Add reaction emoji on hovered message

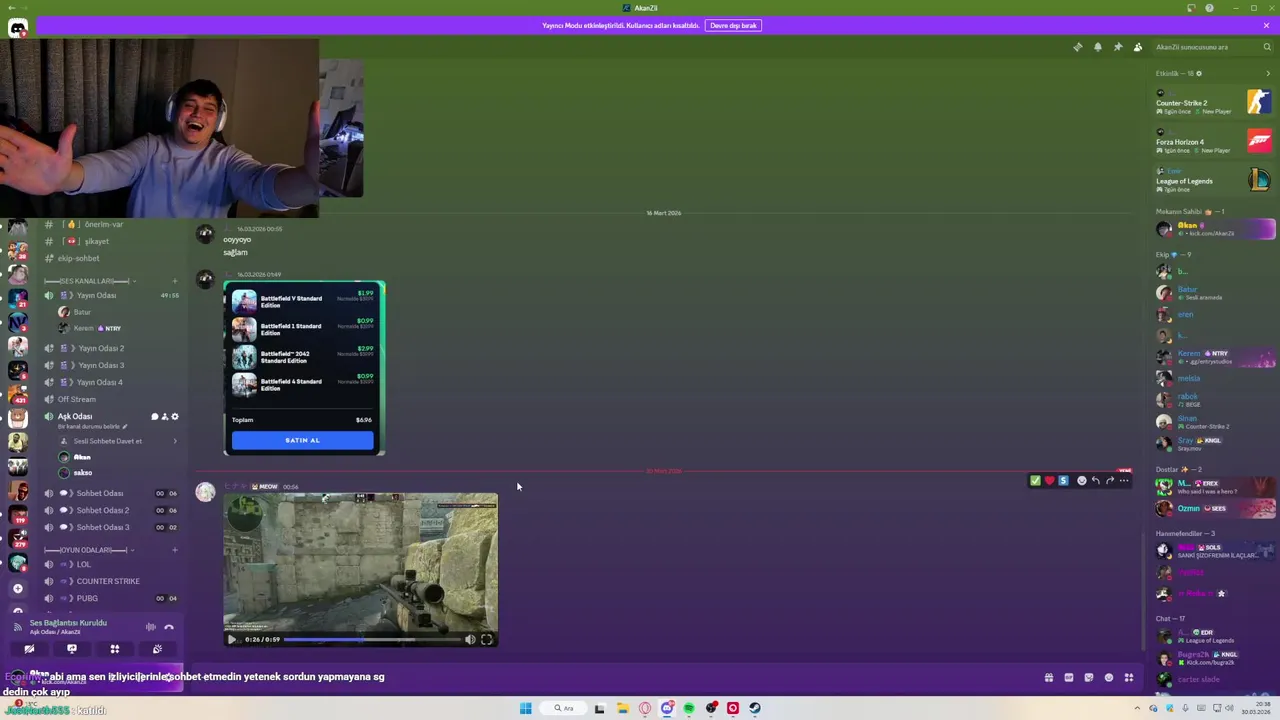coord(1082,481)
